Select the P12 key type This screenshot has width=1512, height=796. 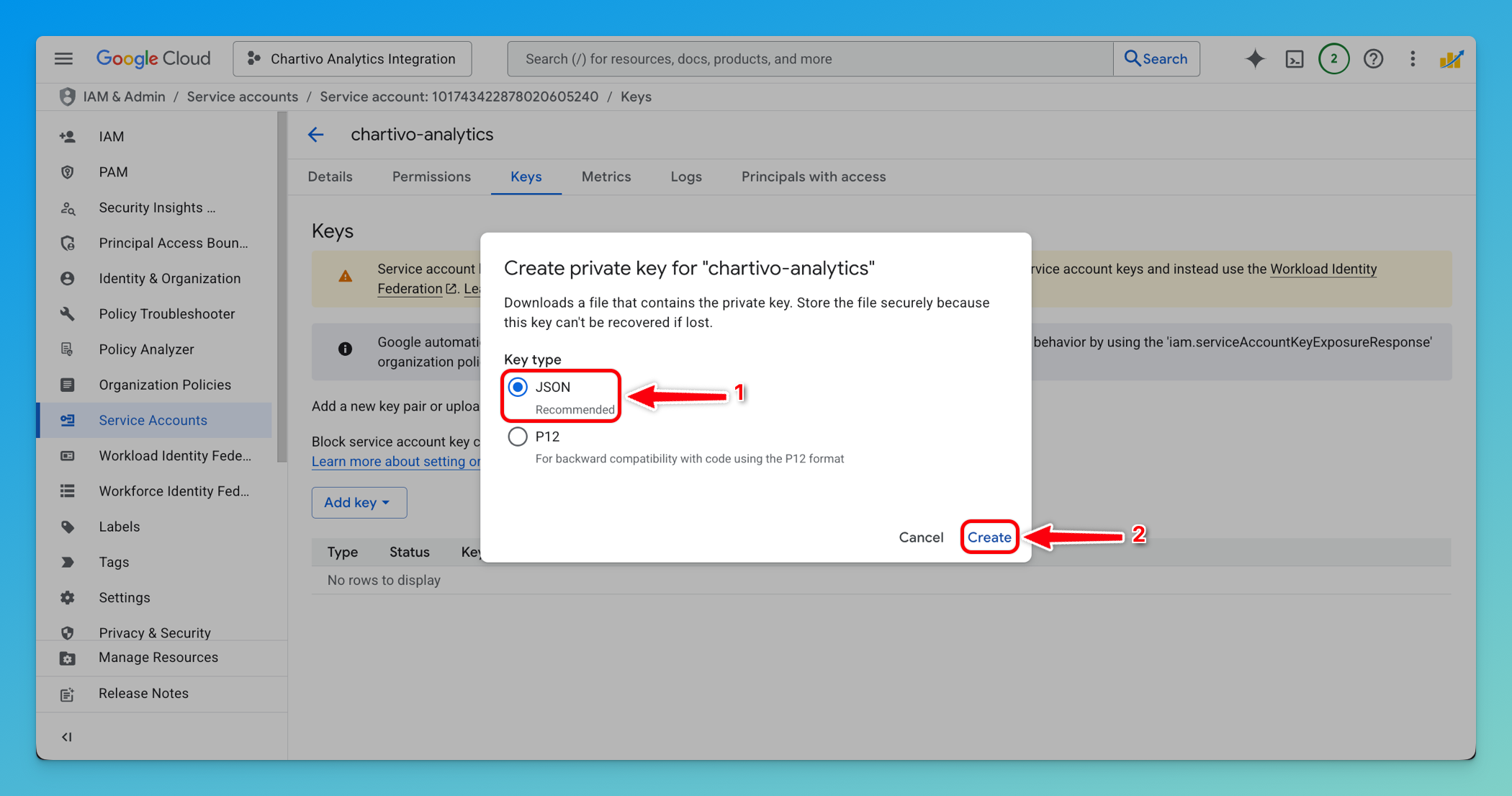[517, 436]
